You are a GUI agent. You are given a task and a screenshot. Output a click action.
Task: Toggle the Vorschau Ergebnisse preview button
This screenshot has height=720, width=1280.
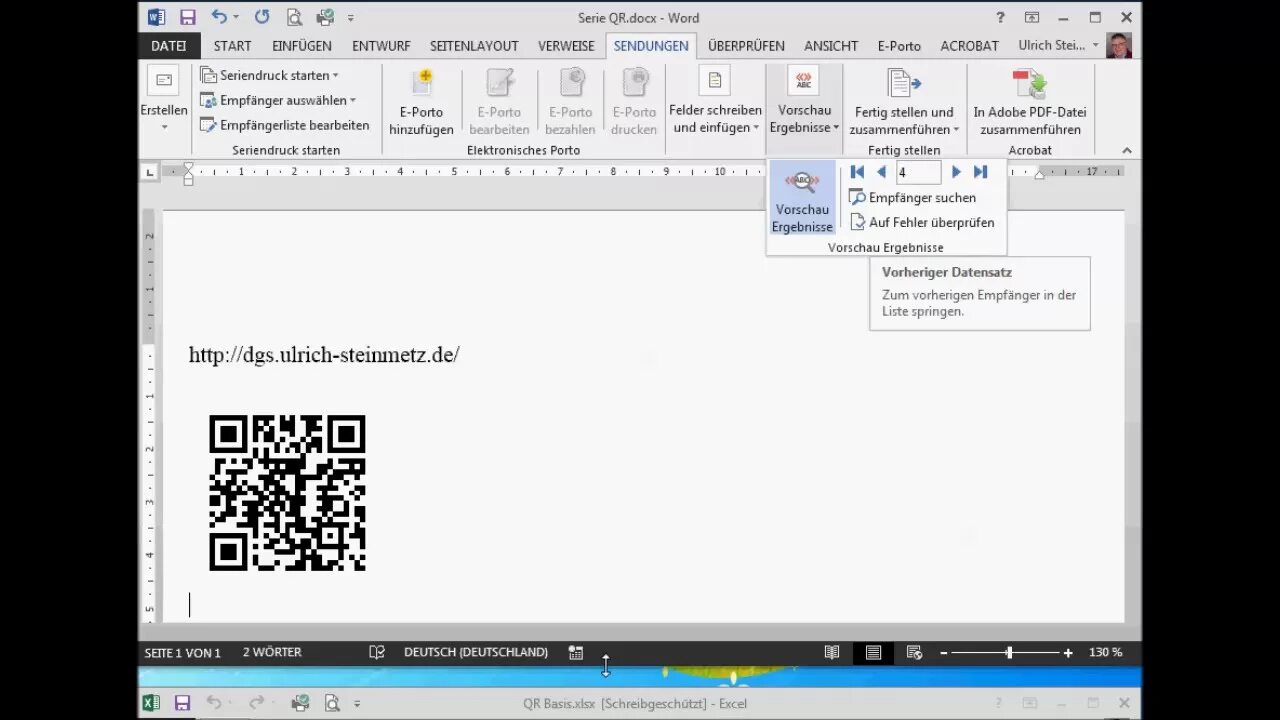802,200
